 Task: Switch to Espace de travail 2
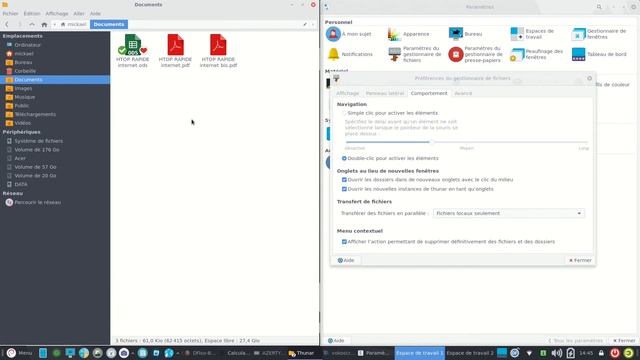(470, 353)
